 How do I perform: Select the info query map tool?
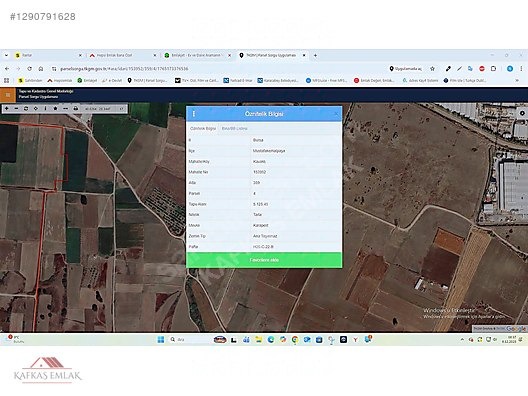coord(45,109)
